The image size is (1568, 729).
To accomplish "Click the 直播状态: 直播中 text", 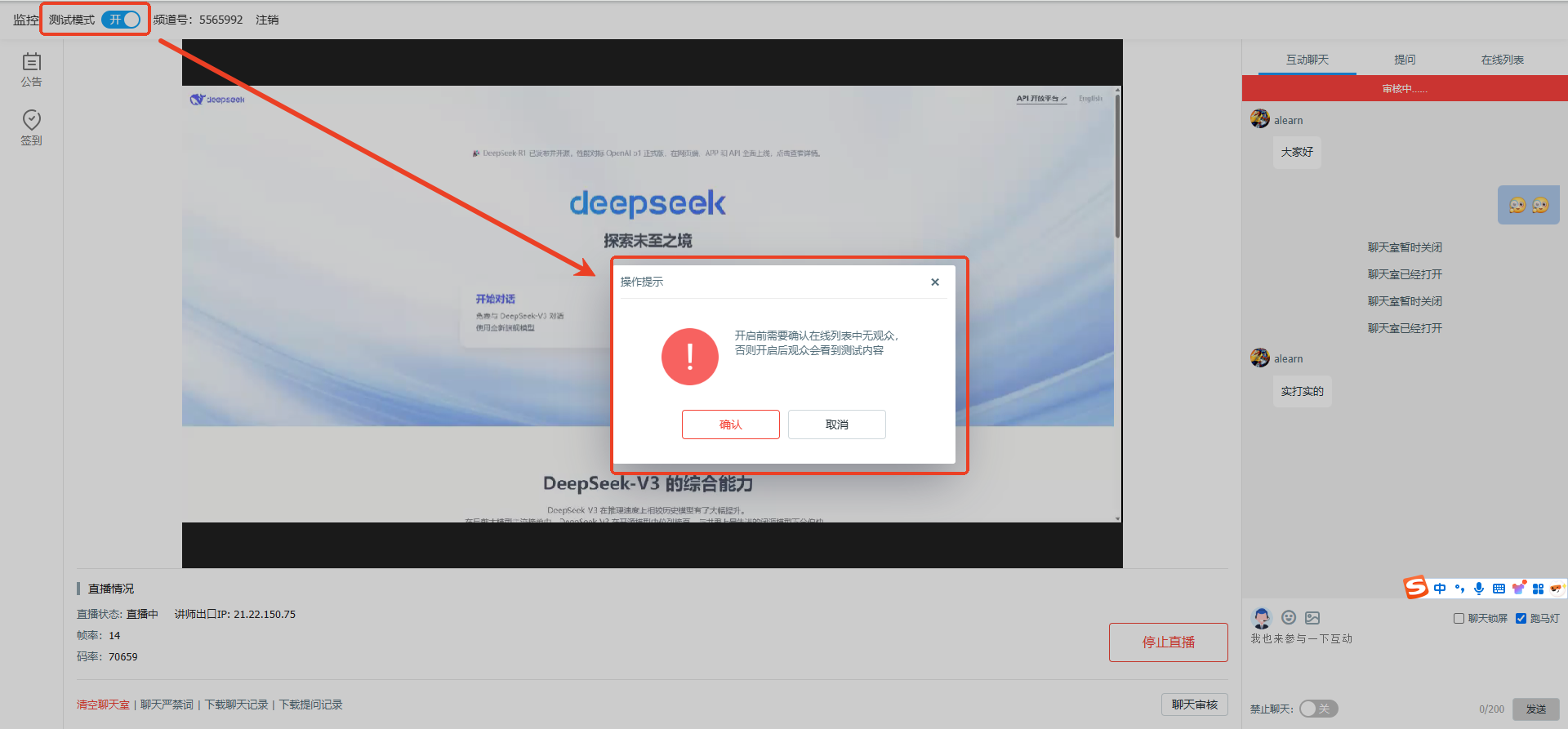I will [118, 614].
